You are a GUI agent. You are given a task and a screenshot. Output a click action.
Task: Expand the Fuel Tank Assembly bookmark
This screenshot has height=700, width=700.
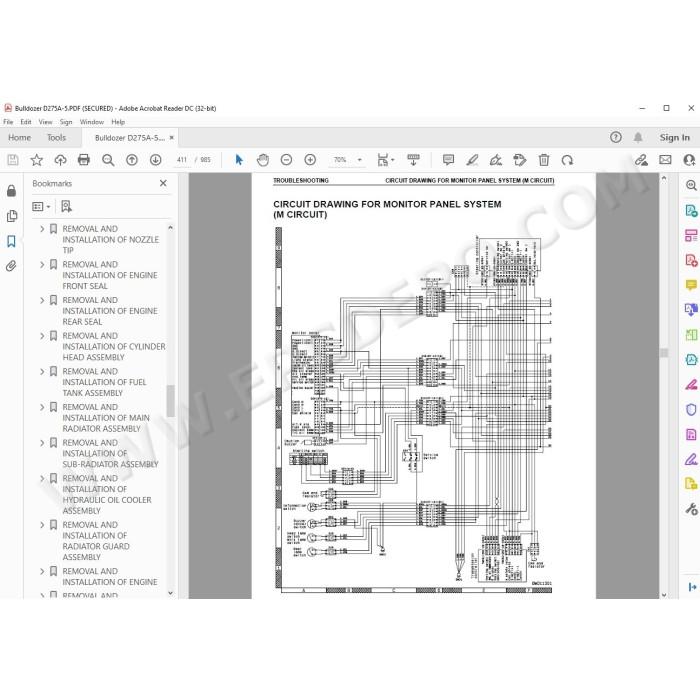tap(42, 372)
